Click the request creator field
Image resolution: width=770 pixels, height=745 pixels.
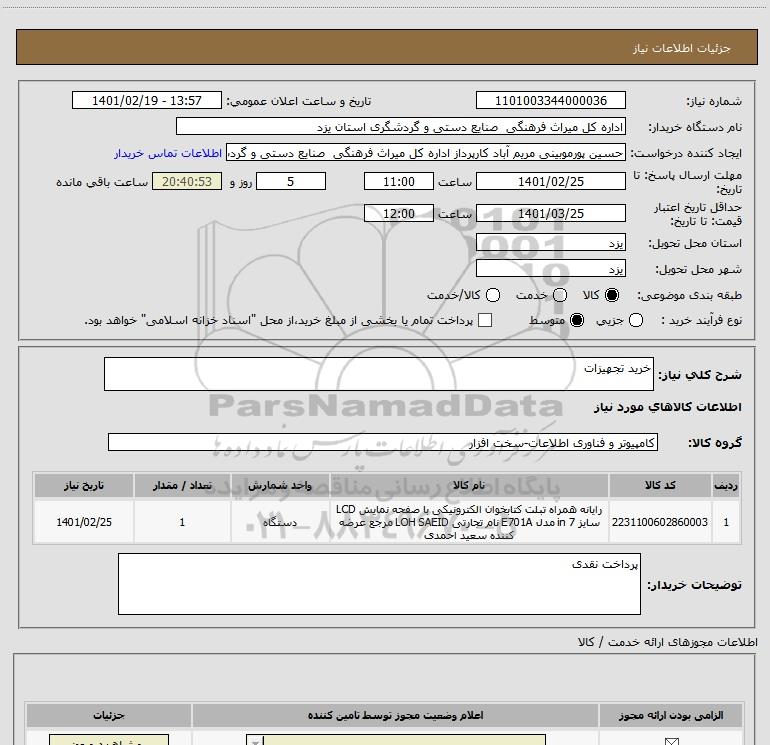(426, 153)
